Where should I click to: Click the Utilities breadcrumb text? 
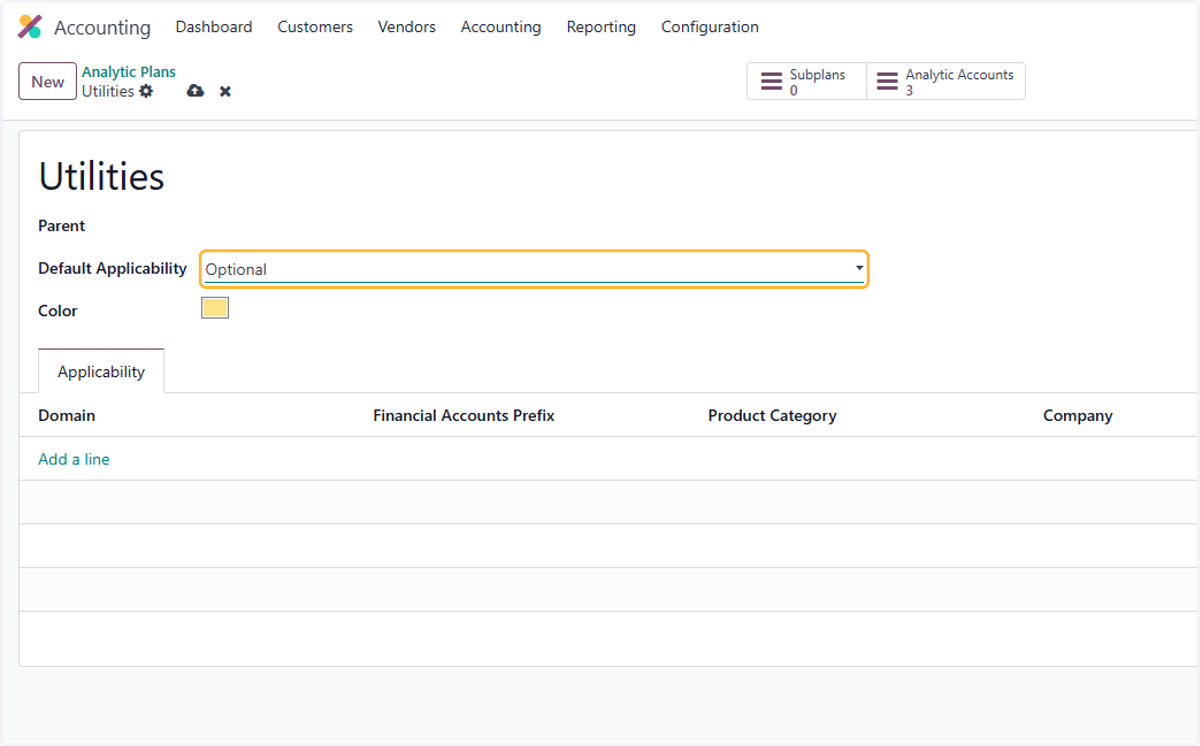[108, 91]
